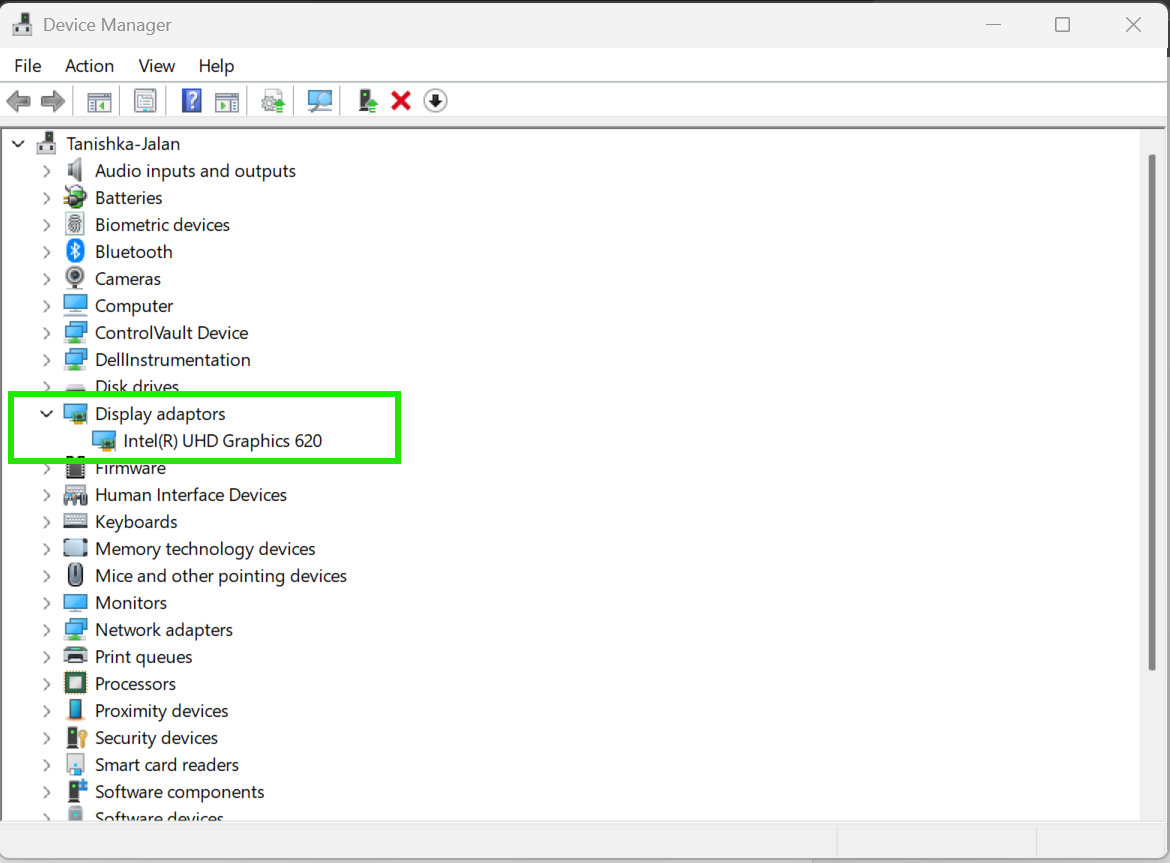This screenshot has width=1170, height=863.
Task: Expand Audio inputs and outputs
Action: click(x=46, y=171)
